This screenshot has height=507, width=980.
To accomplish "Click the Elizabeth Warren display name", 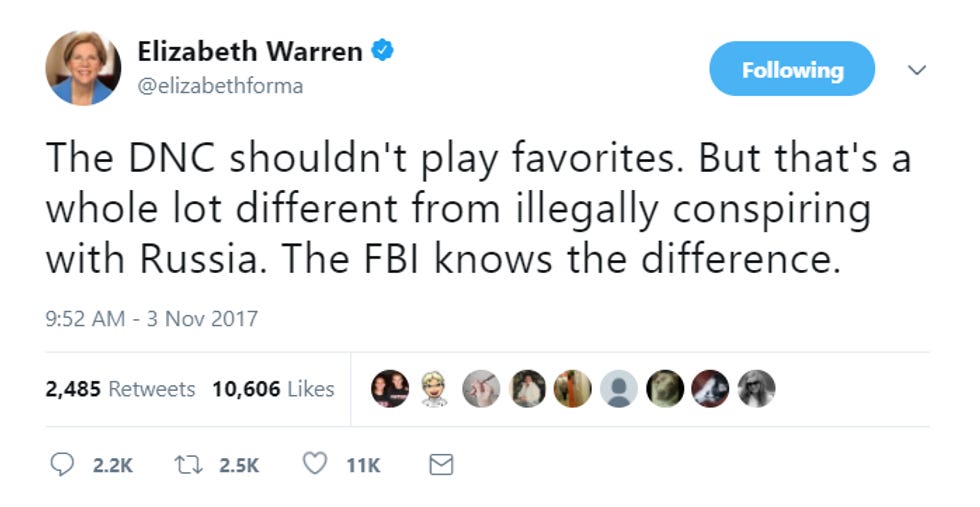I will (250, 51).
